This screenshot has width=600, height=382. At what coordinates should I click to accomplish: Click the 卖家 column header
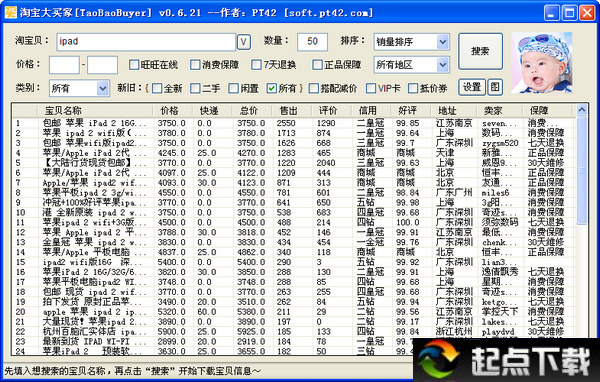coord(499,111)
